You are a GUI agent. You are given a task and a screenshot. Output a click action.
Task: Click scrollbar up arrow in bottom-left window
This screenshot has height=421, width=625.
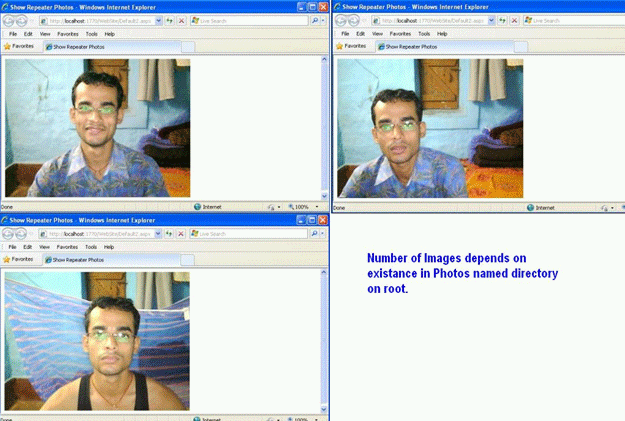323,272
